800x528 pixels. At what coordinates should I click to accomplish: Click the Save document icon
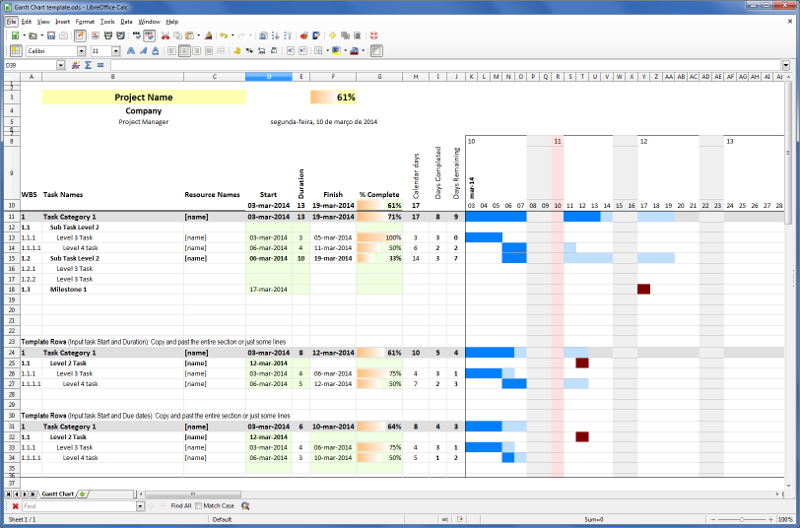click(49, 35)
